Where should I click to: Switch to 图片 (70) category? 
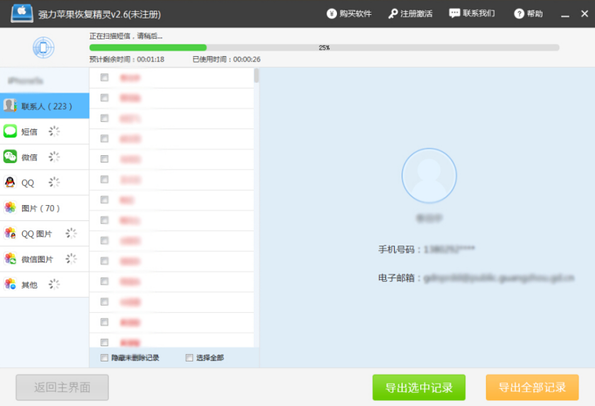coord(44,208)
